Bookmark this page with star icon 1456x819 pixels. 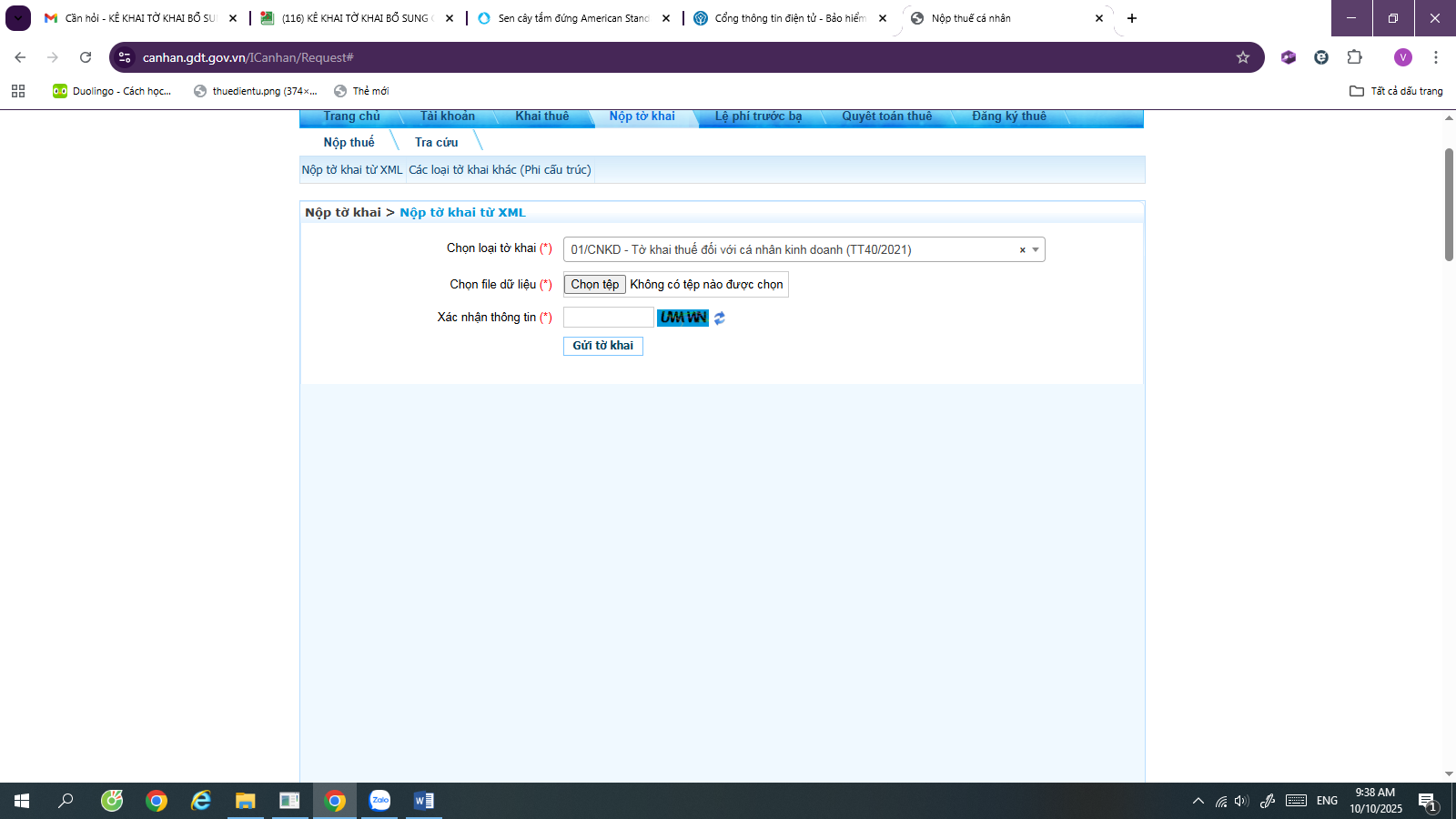(1243, 57)
